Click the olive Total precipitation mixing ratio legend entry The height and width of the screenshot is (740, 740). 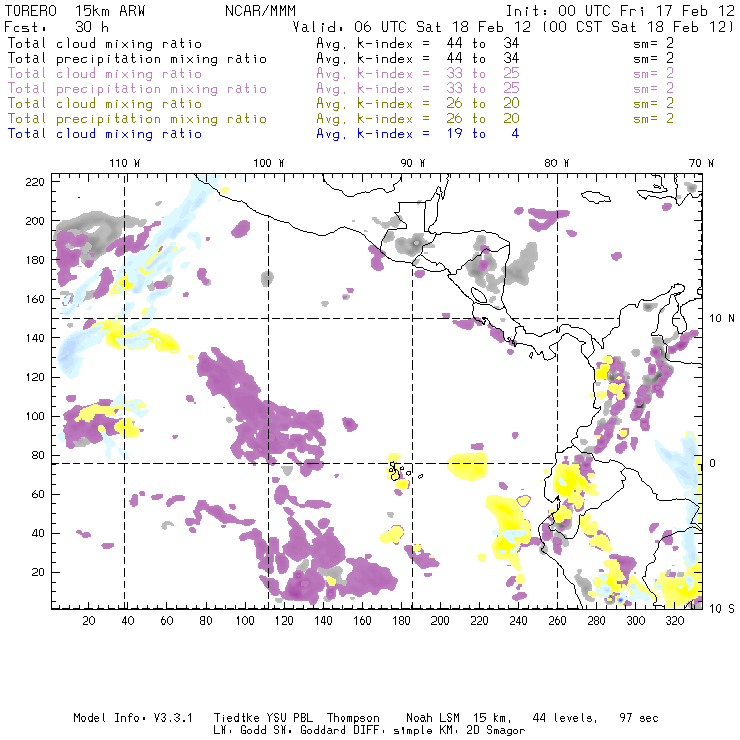click(137, 119)
